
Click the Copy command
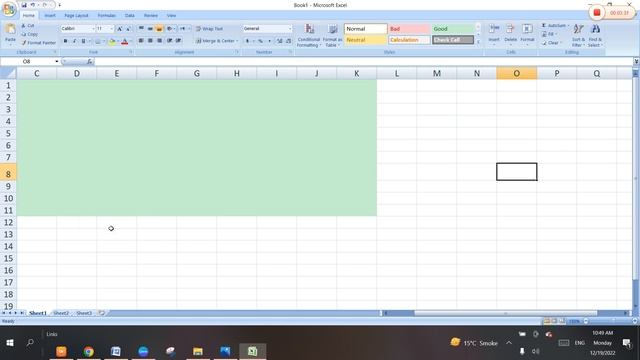pyautogui.click(x=29, y=34)
